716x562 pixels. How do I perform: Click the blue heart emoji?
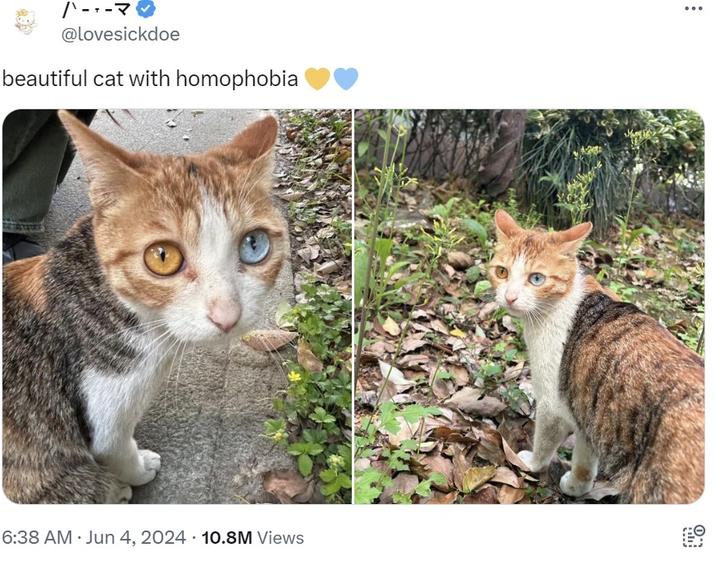345,78
